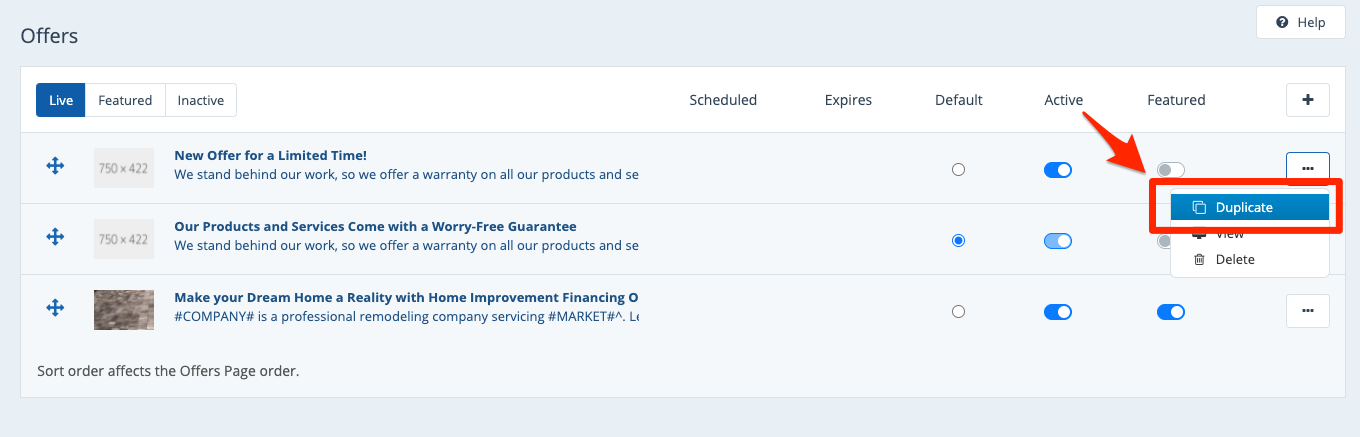Click the question mark Help icon

click(1281, 23)
